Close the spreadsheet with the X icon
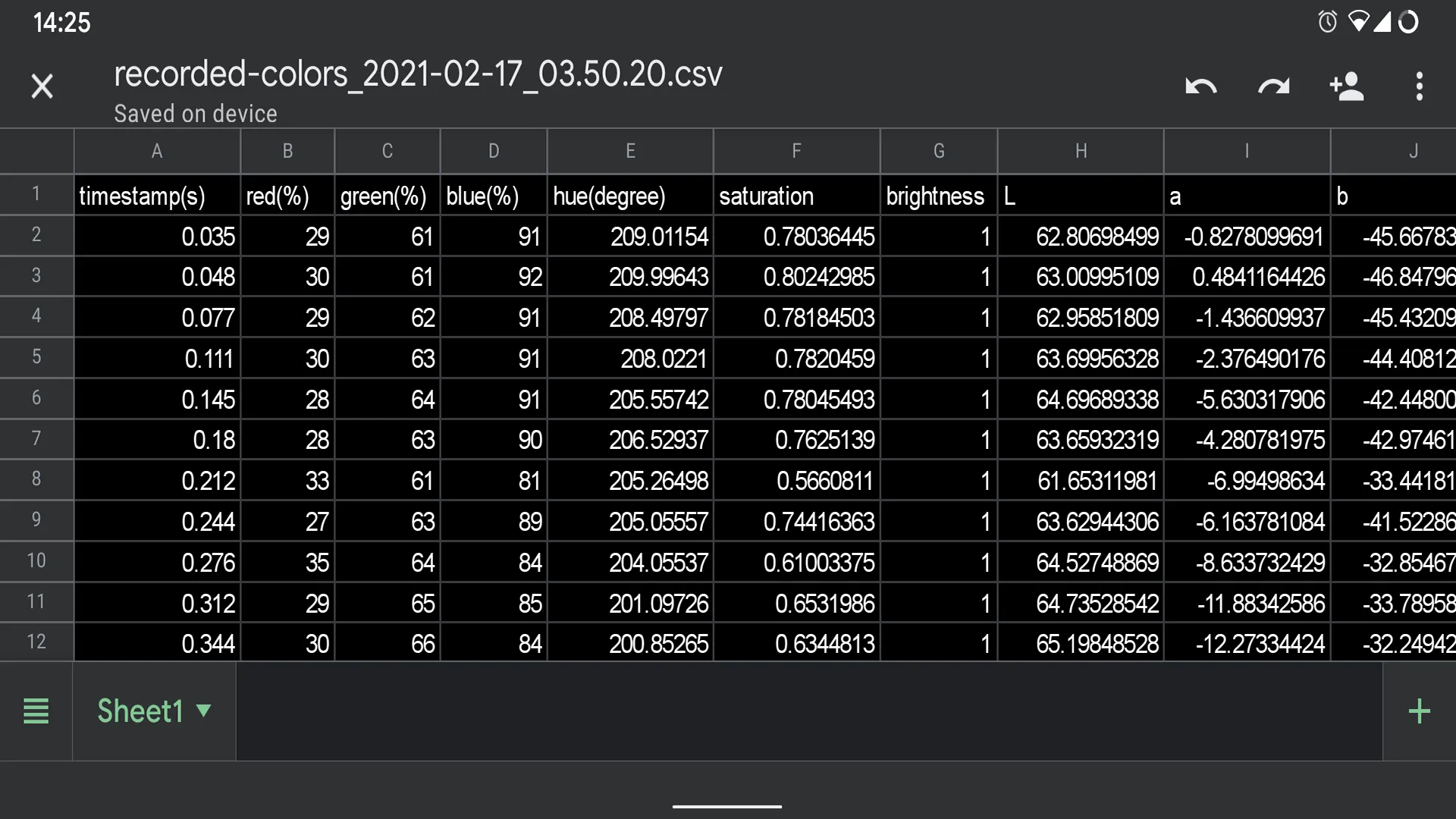 [x=42, y=86]
